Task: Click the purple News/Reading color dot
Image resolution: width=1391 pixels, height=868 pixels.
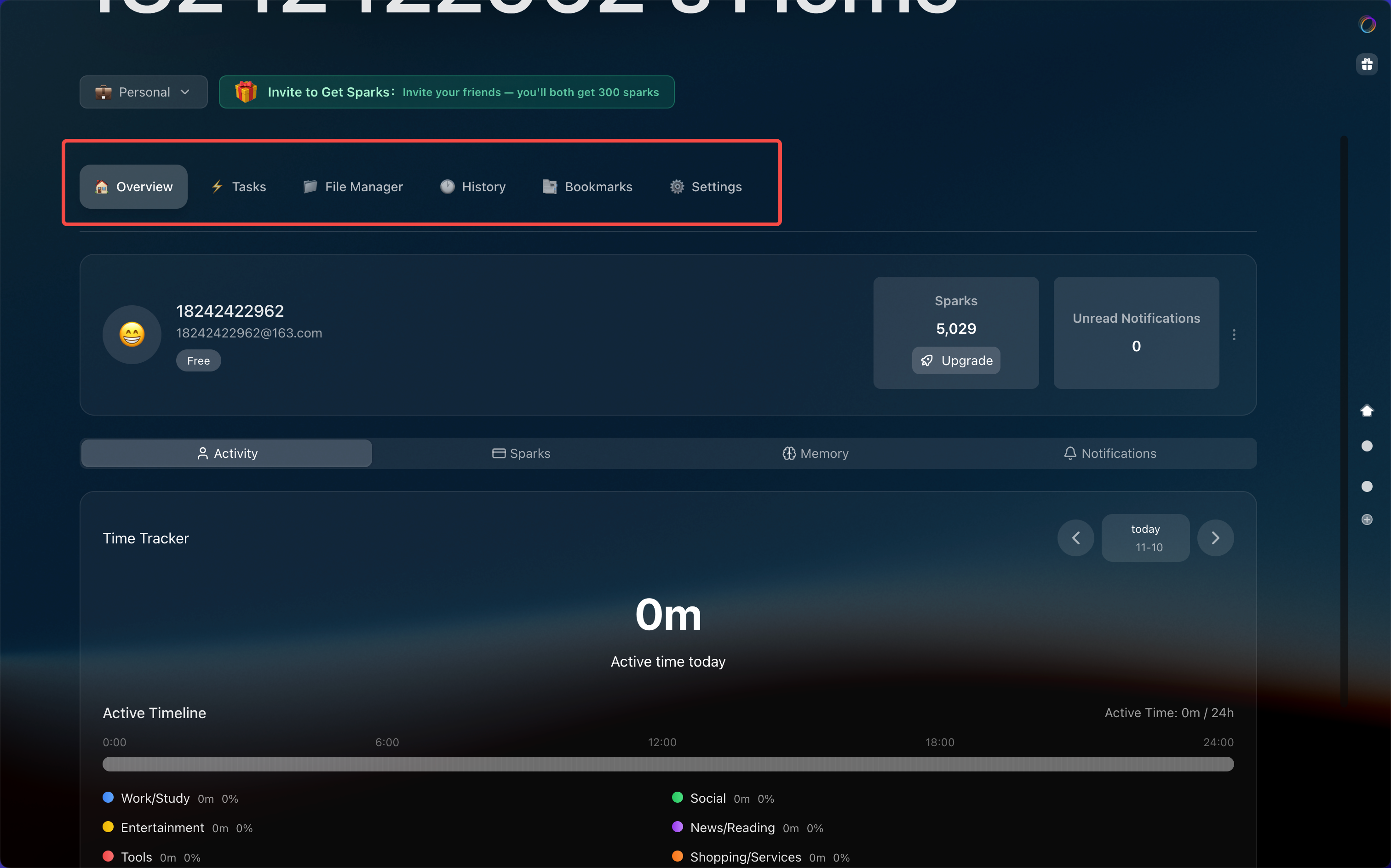Action: (677, 827)
